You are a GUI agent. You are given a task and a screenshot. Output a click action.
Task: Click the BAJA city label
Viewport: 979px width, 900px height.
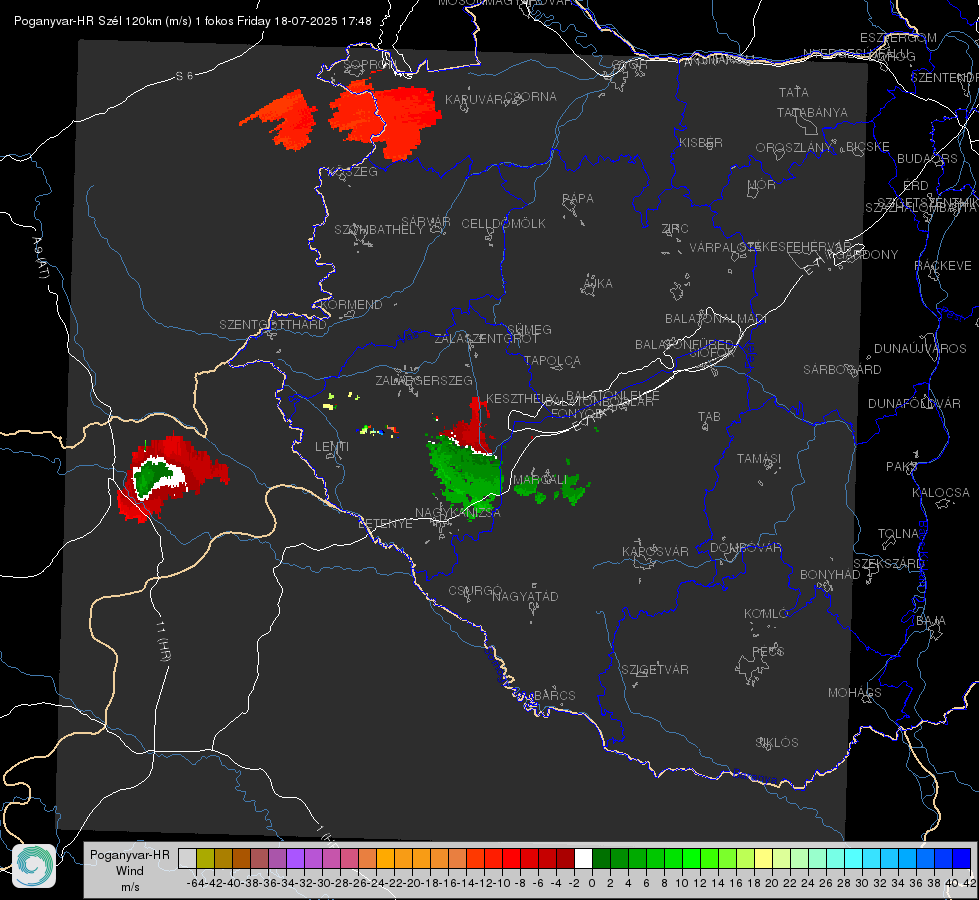pos(931,621)
